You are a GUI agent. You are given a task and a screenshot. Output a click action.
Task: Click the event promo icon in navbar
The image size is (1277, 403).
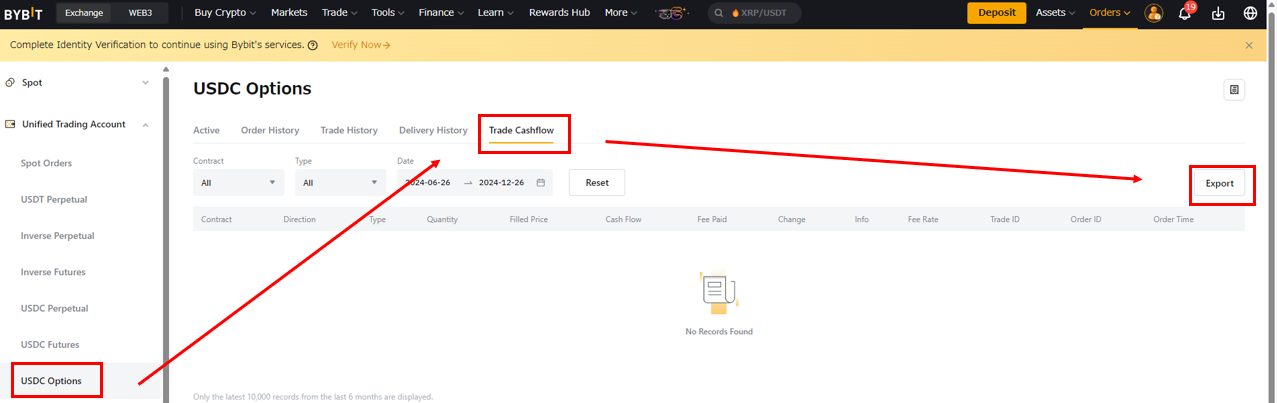[x=672, y=13]
